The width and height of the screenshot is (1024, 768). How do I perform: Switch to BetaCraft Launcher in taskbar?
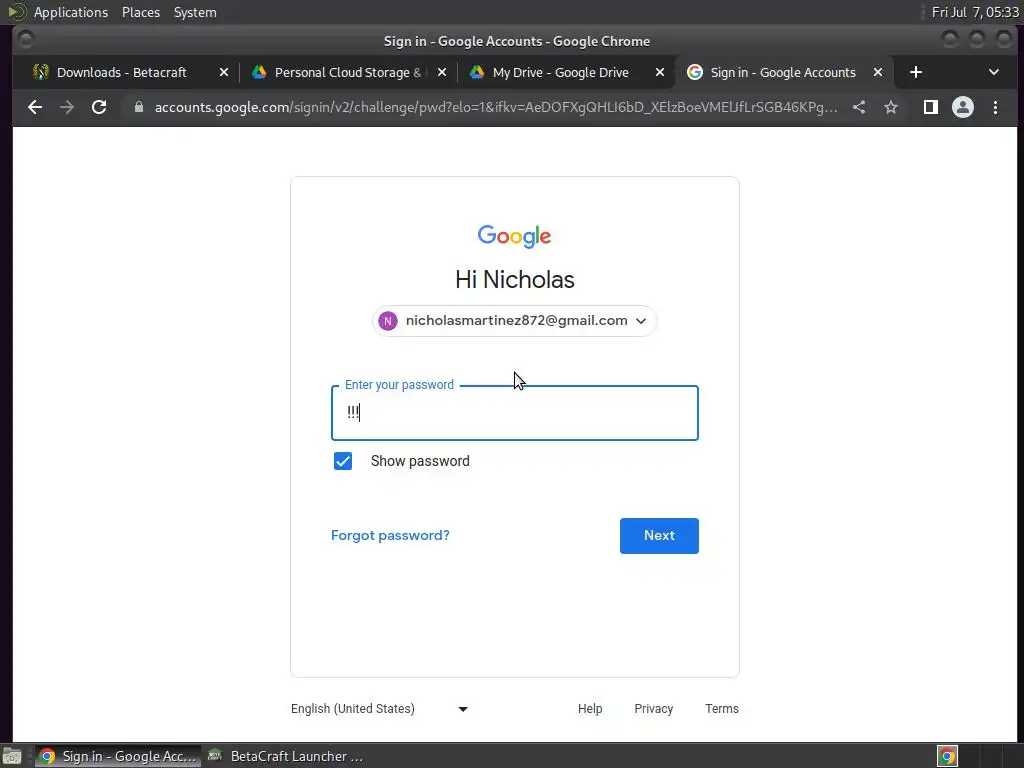coord(285,756)
